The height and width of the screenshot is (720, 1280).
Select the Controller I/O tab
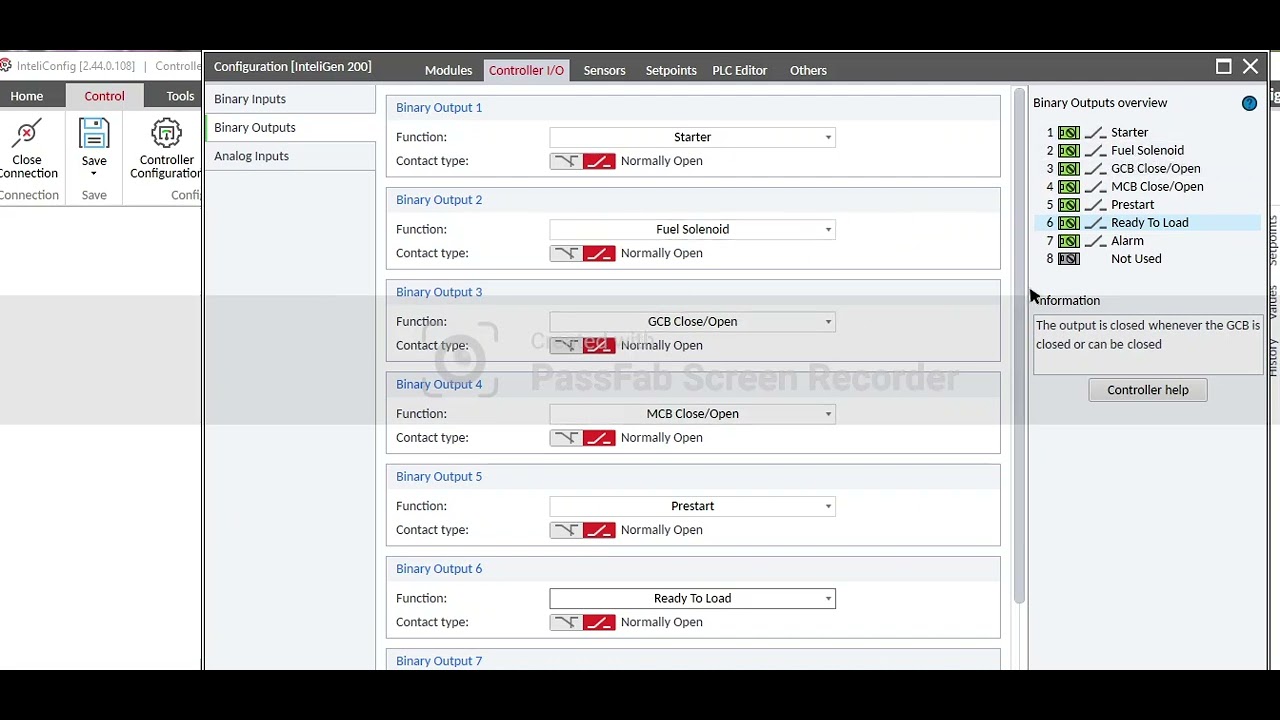[526, 70]
